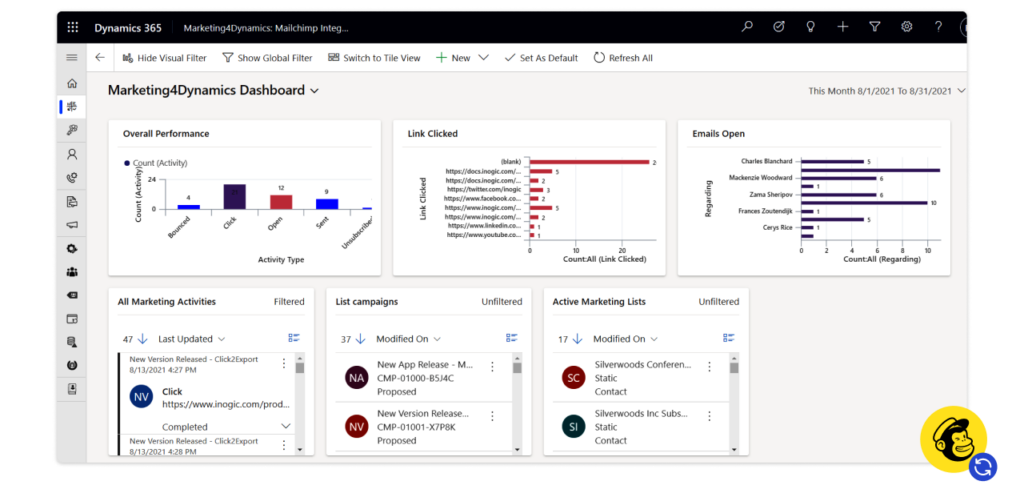
Task: Expand the chevron next to New
Action: tap(483, 57)
